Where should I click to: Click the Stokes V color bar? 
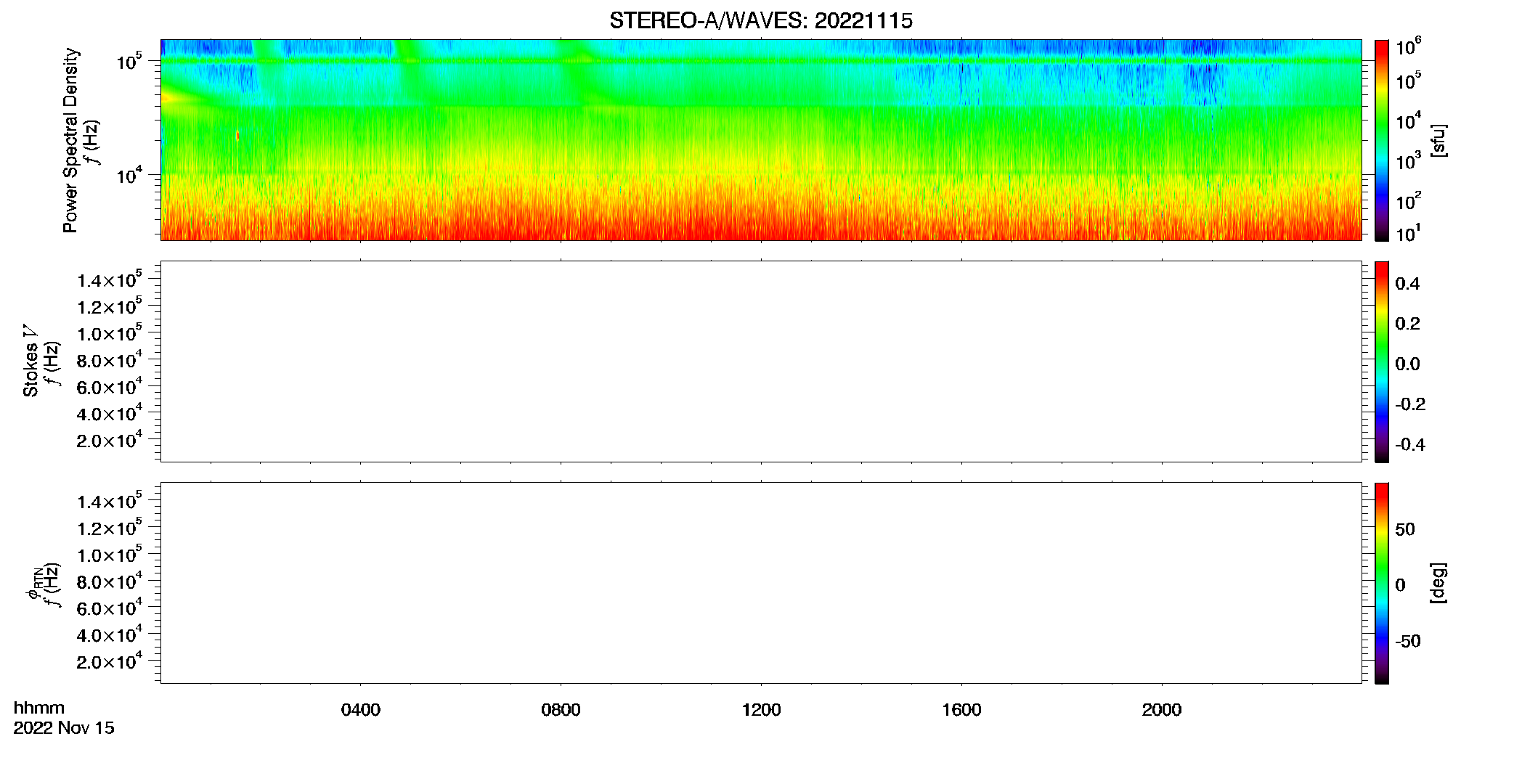click(x=1382, y=362)
